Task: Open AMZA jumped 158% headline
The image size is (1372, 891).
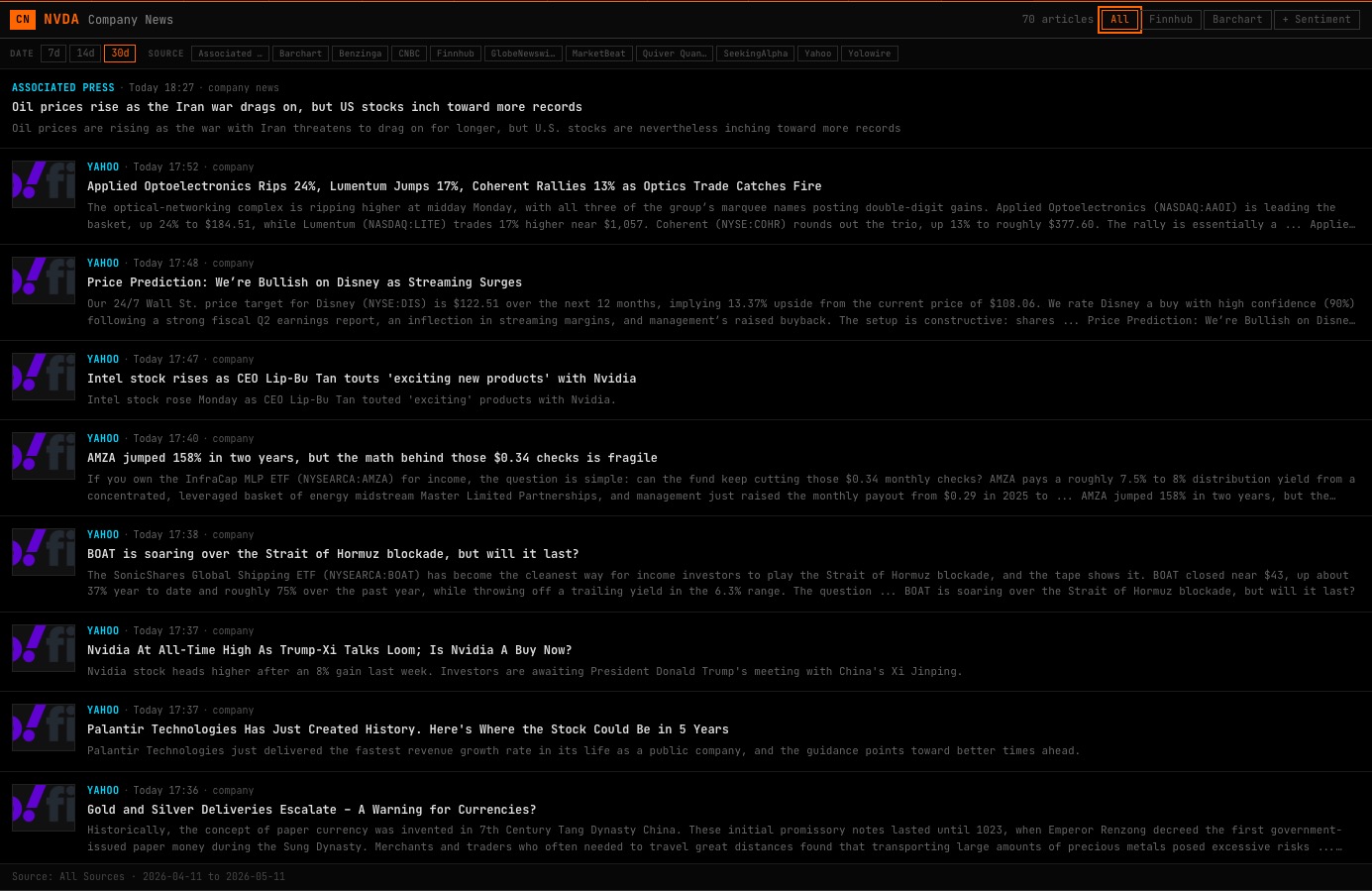Action: pyautogui.click(x=372, y=458)
